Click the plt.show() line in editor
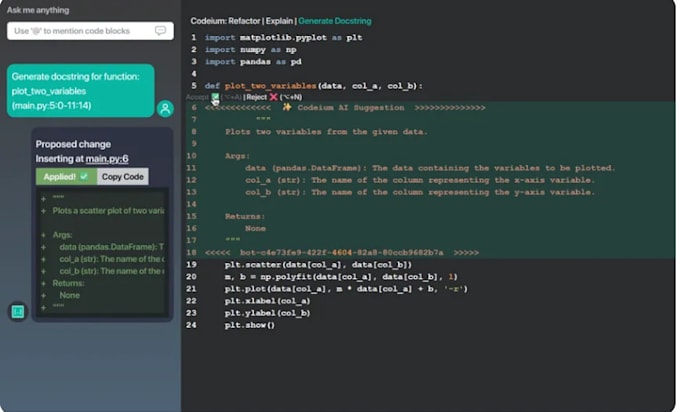 249,325
